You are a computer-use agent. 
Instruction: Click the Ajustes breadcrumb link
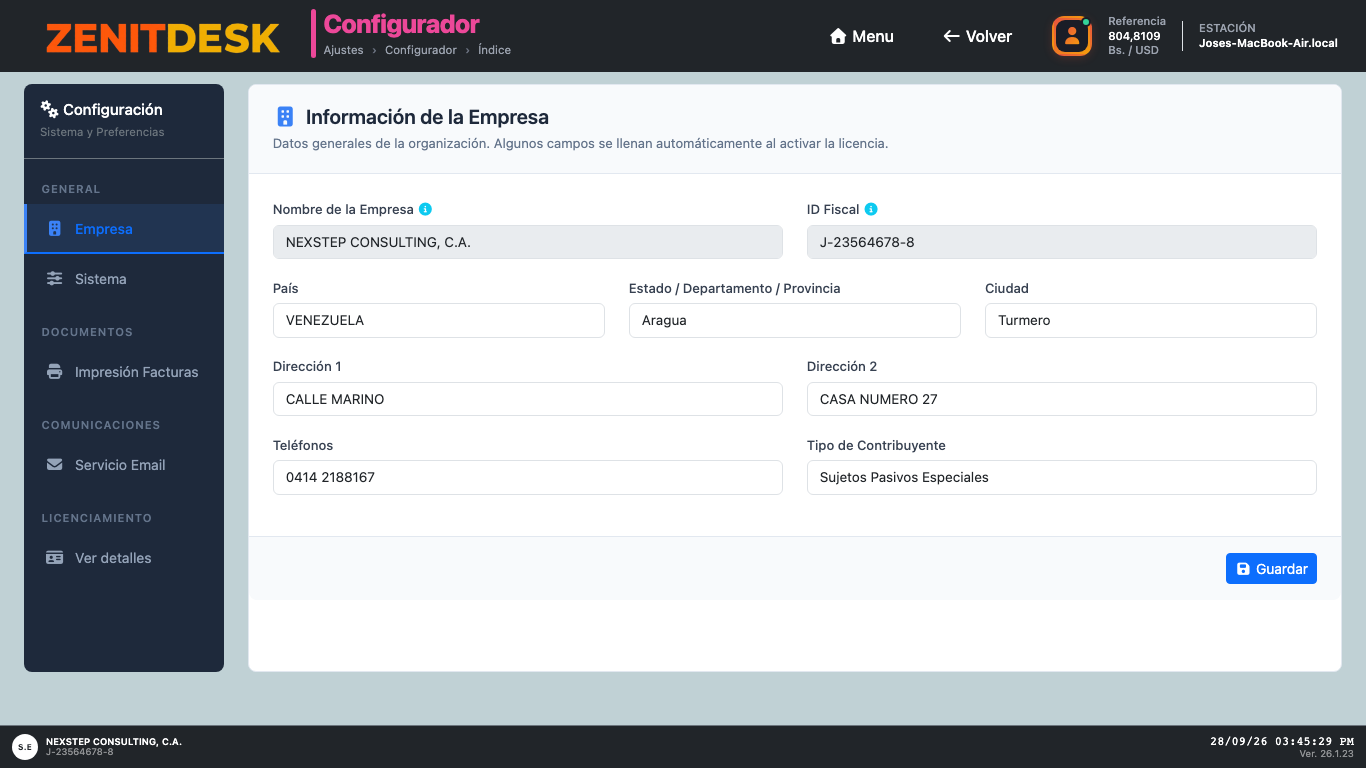344,50
